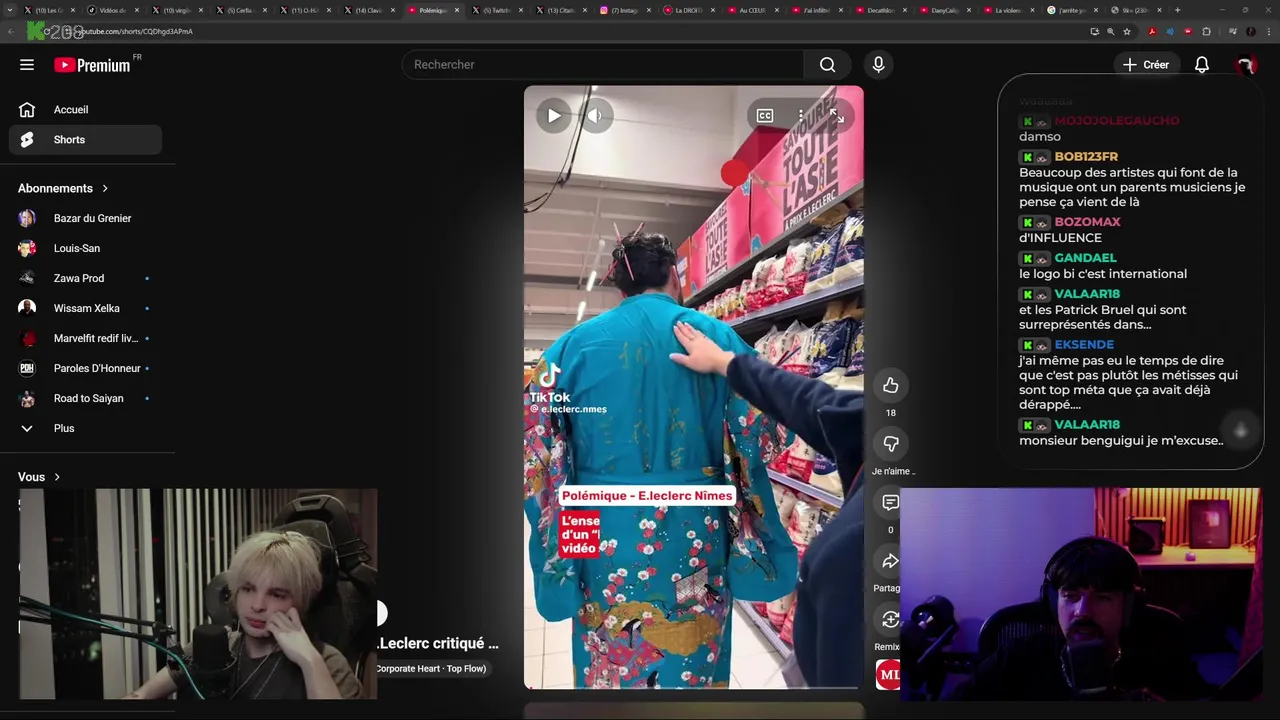Open the notifications bell
The width and height of the screenshot is (1280, 720).
tap(1202, 65)
